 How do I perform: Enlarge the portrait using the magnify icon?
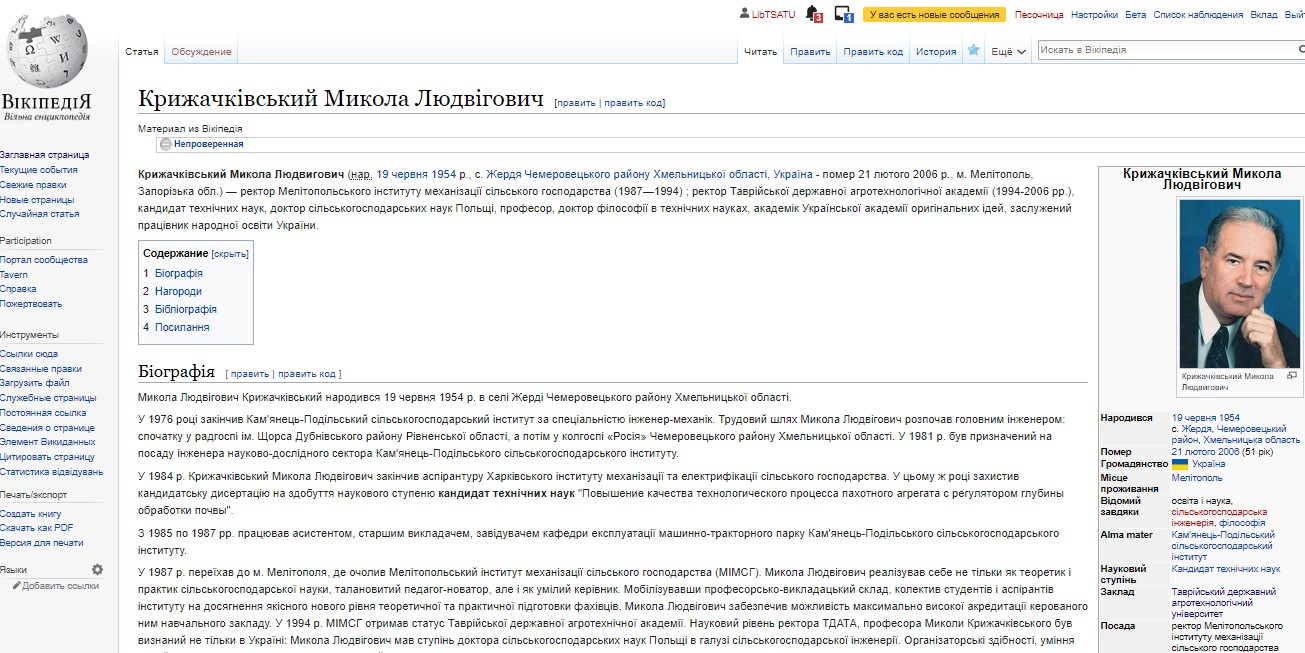point(1291,376)
